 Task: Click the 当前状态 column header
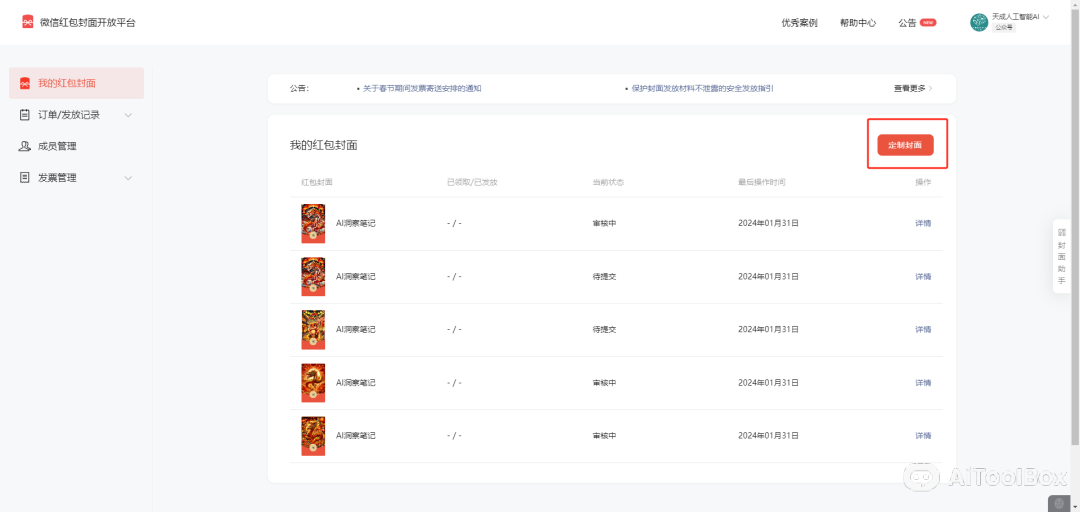click(x=608, y=183)
